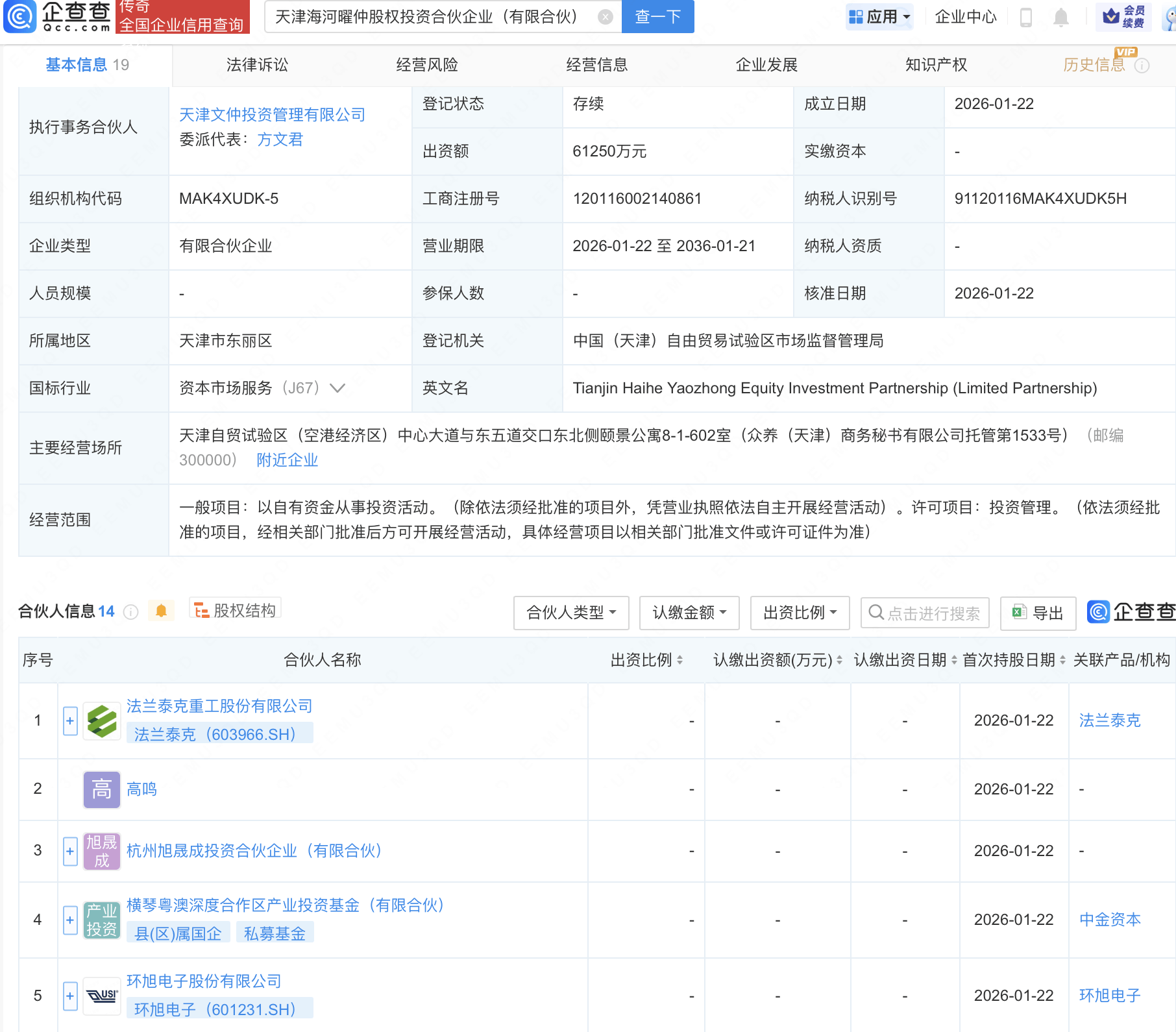Switch to the 知识产权 tab
The width and height of the screenshot is (1176, 1032).
[x=936, y=65]
